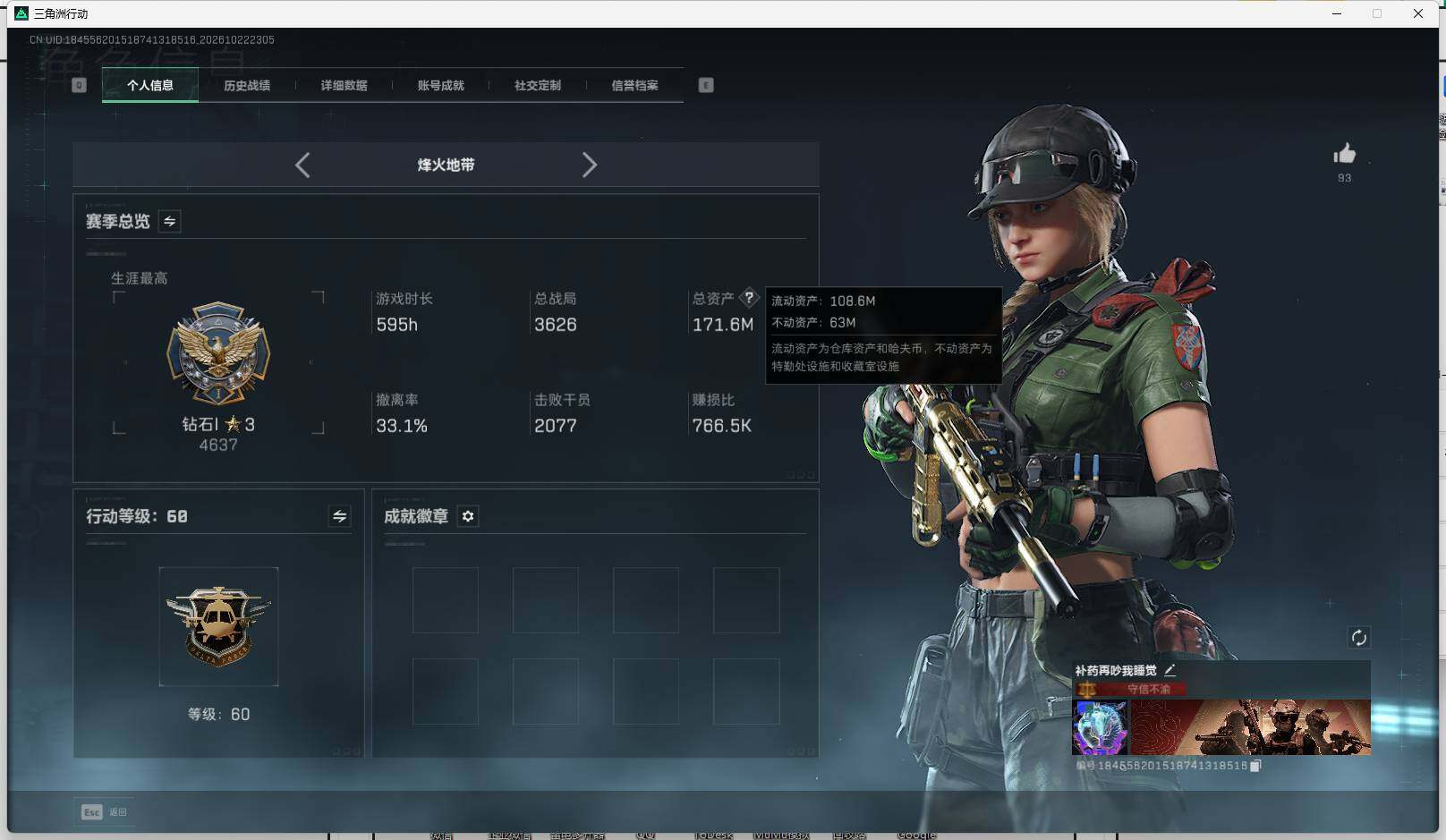Select the 账号成就 tab
The height and width of the screenshot is (840, 1446).
[441, 86]
